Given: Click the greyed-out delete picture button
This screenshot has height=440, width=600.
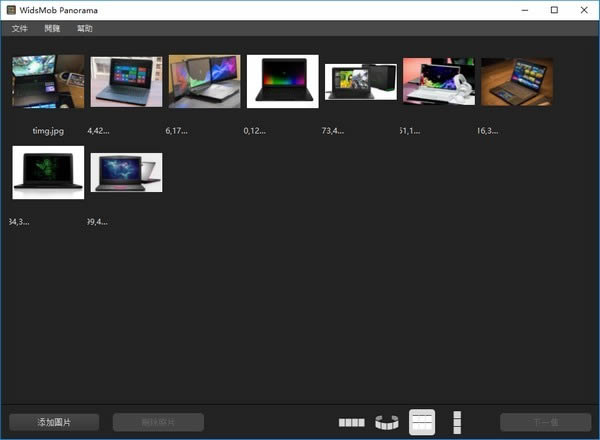Looking at the screenshot, I should [158, 422].
